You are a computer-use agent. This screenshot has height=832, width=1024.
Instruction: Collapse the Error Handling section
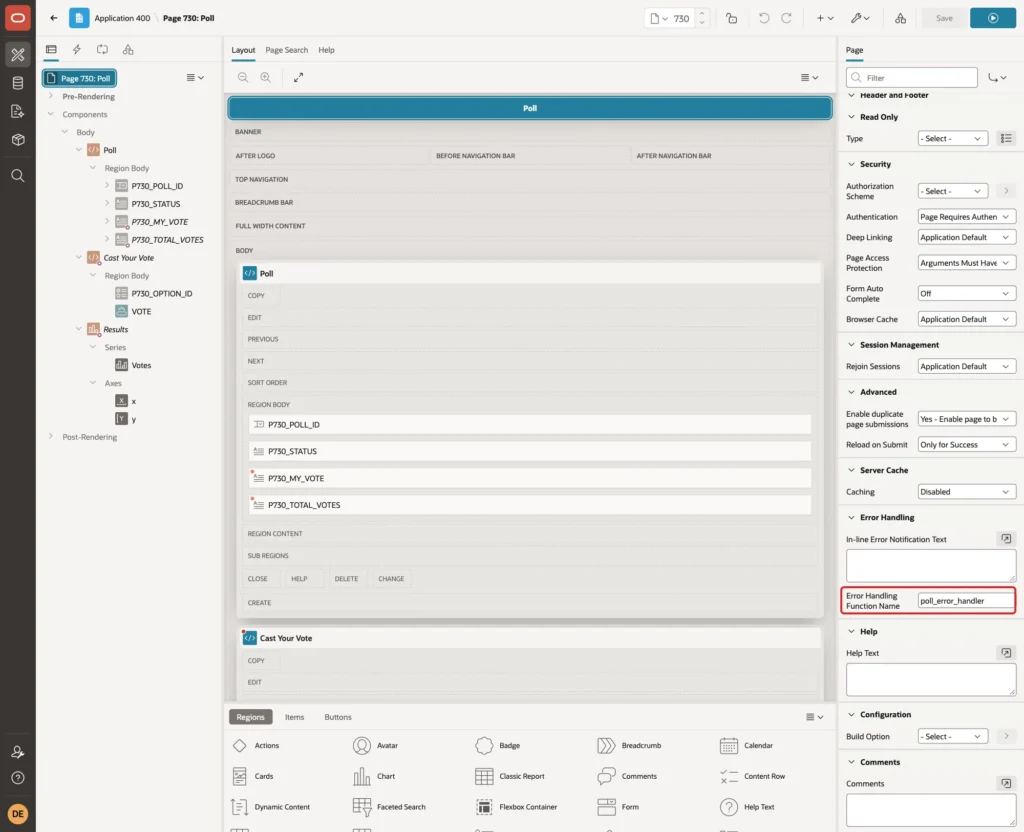coord(851,517)
